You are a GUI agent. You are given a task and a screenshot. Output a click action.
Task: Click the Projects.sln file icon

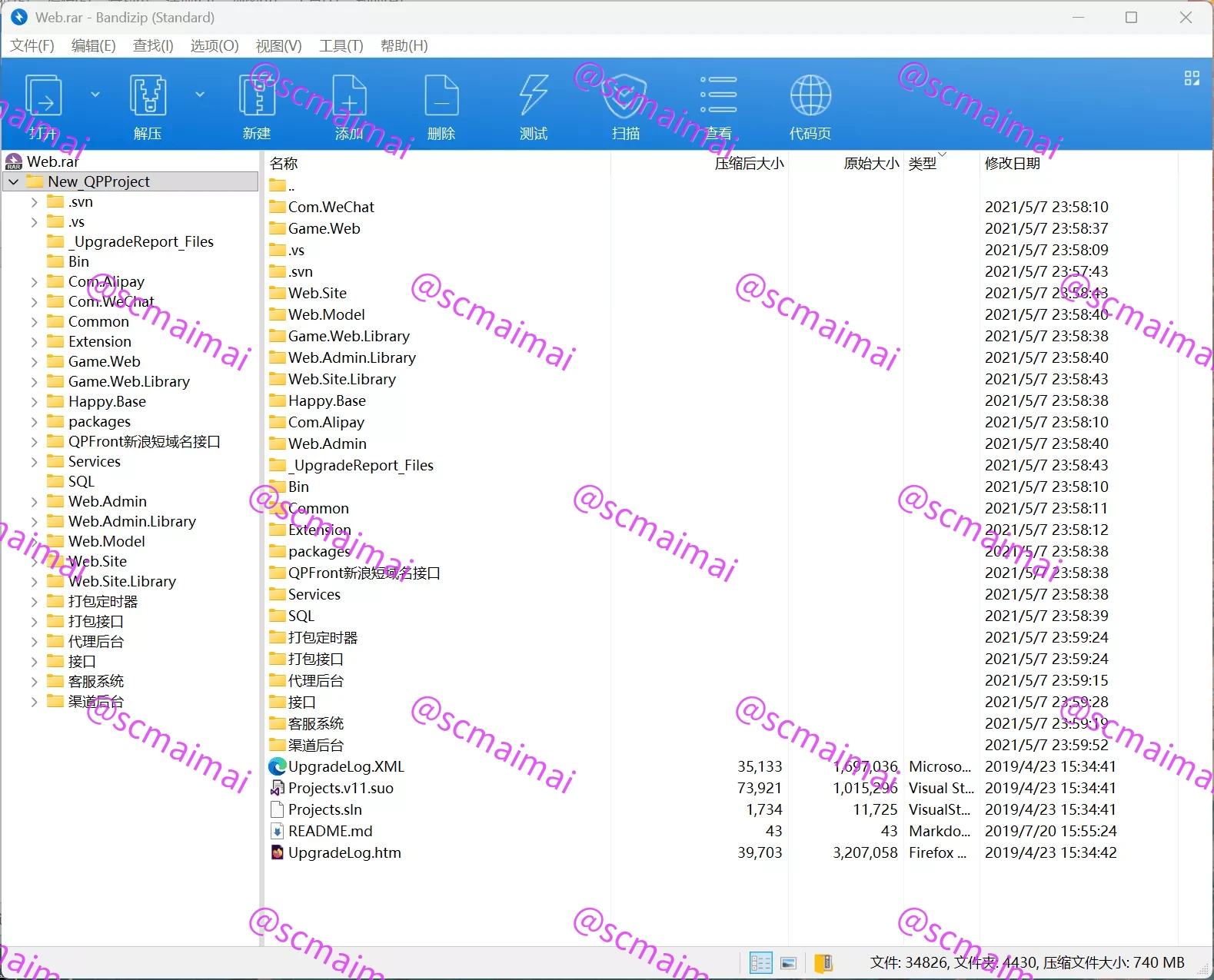point(278,809)
